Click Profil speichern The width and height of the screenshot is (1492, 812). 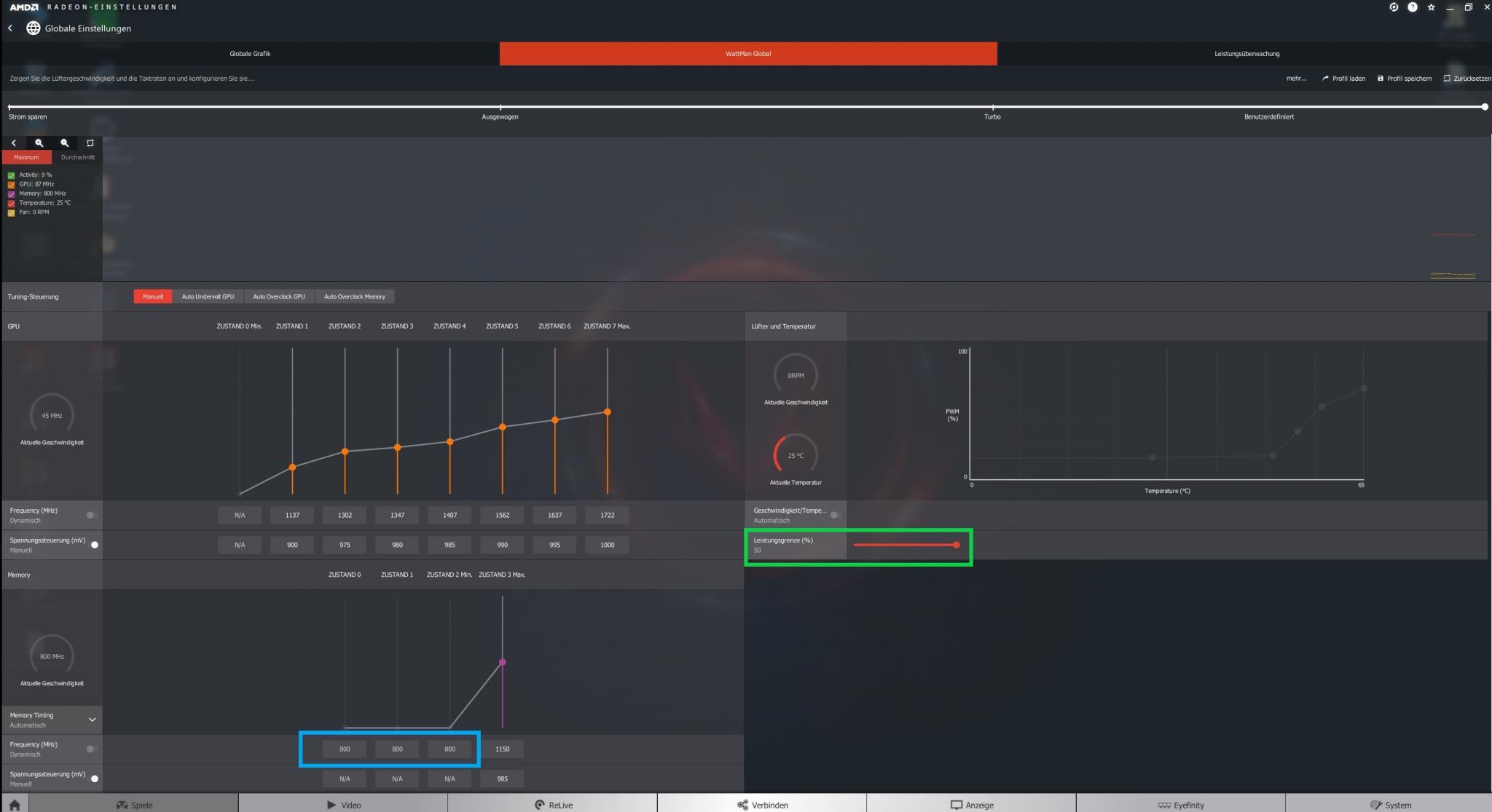tap(1404, 79)
